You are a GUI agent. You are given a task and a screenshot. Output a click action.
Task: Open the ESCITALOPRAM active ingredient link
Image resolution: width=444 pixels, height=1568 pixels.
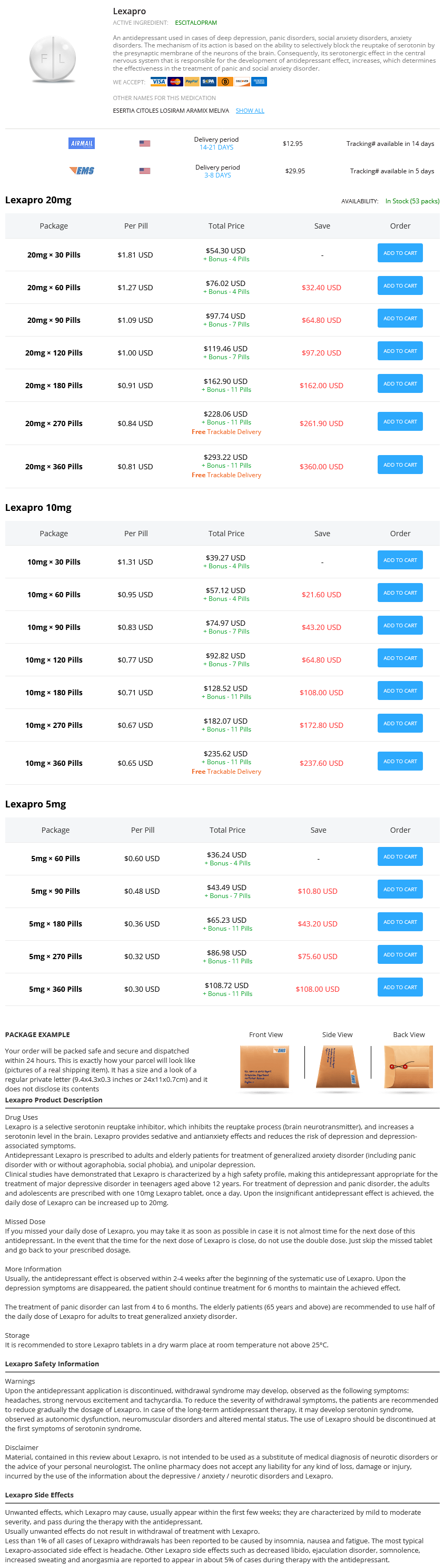tap(195, 23)
